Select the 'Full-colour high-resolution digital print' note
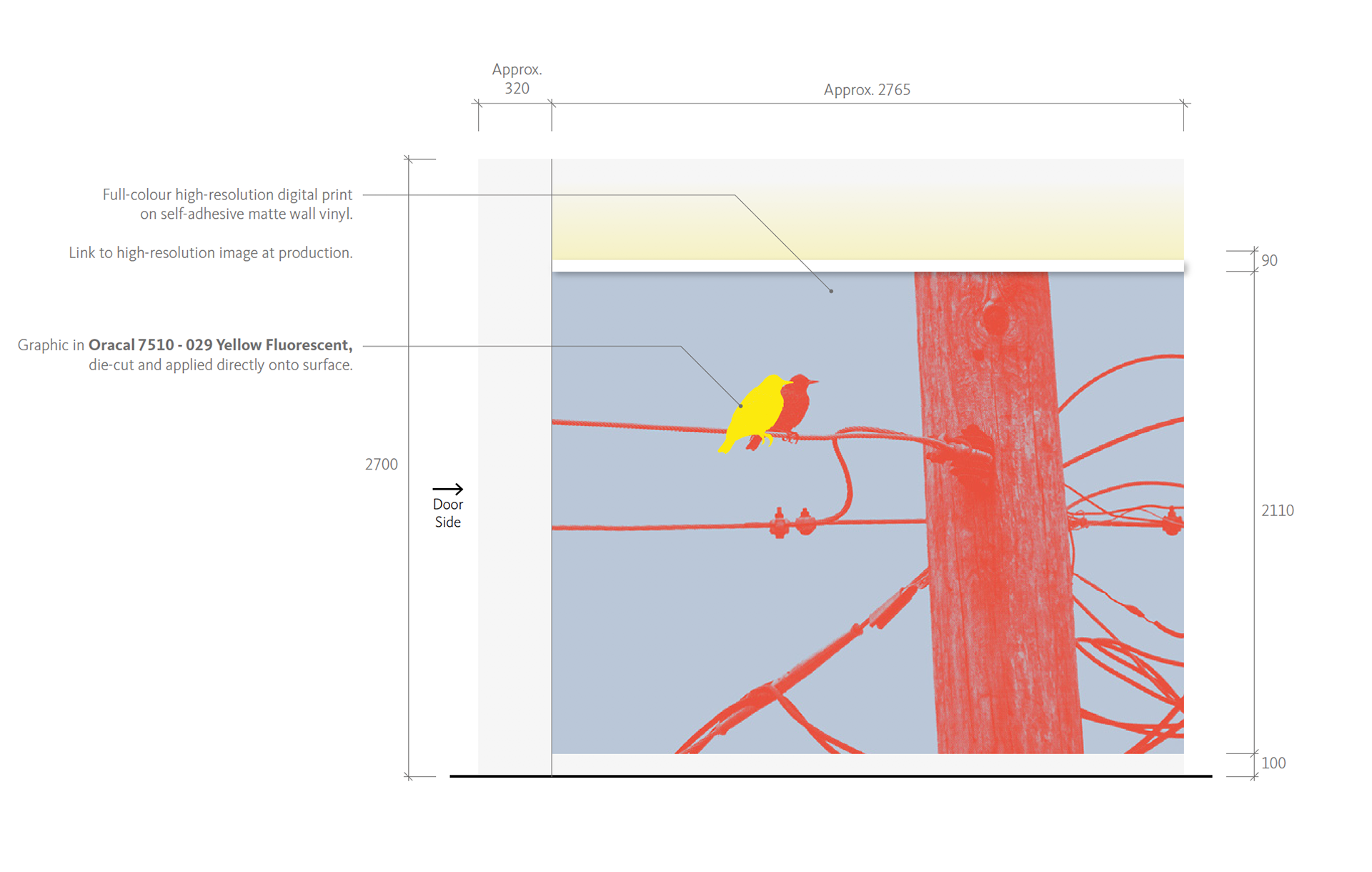Image resolution: width=1372 pixels, height=872 pixels. [227, 194]
